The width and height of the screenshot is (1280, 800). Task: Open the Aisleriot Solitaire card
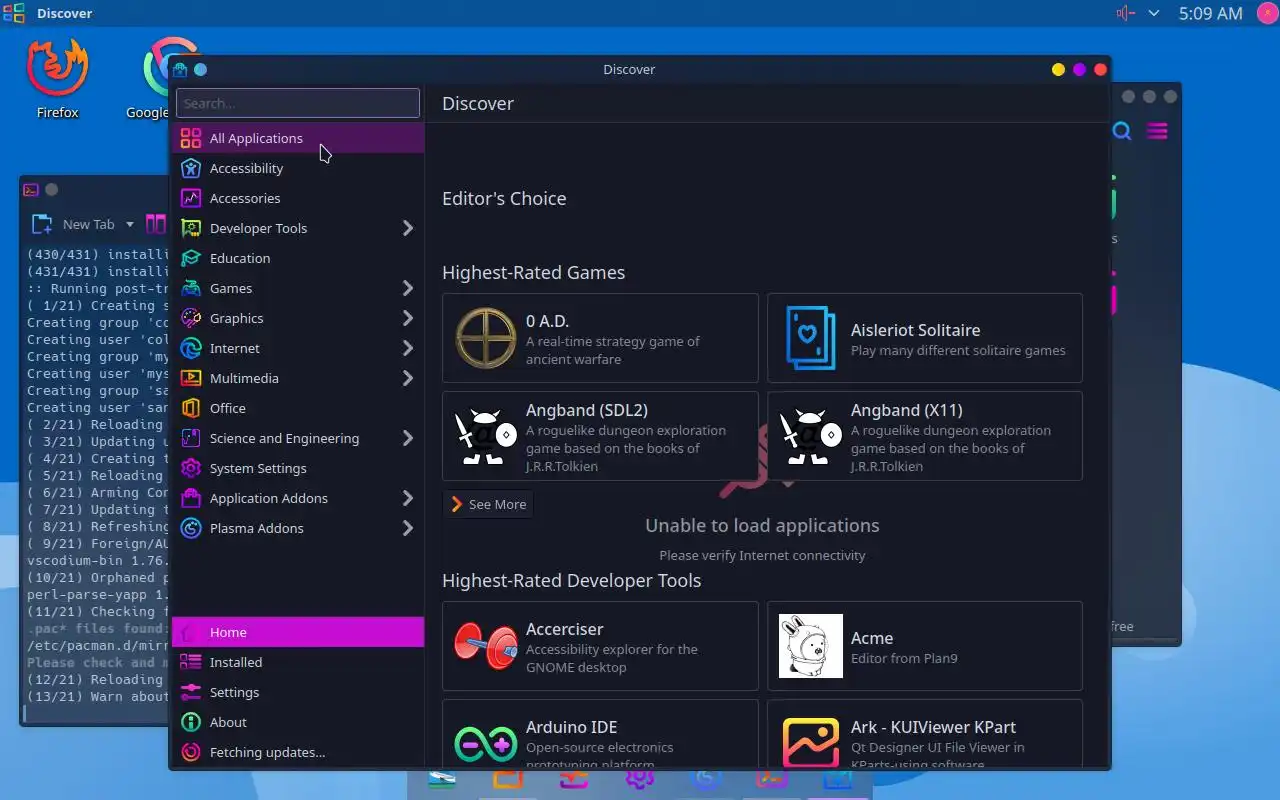925,338
